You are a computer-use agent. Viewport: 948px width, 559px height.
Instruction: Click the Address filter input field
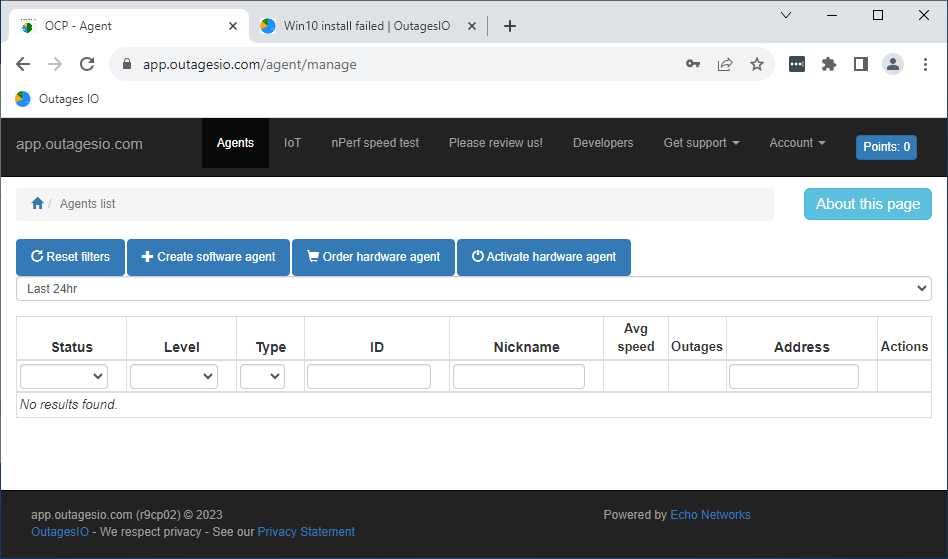(794, 376)
